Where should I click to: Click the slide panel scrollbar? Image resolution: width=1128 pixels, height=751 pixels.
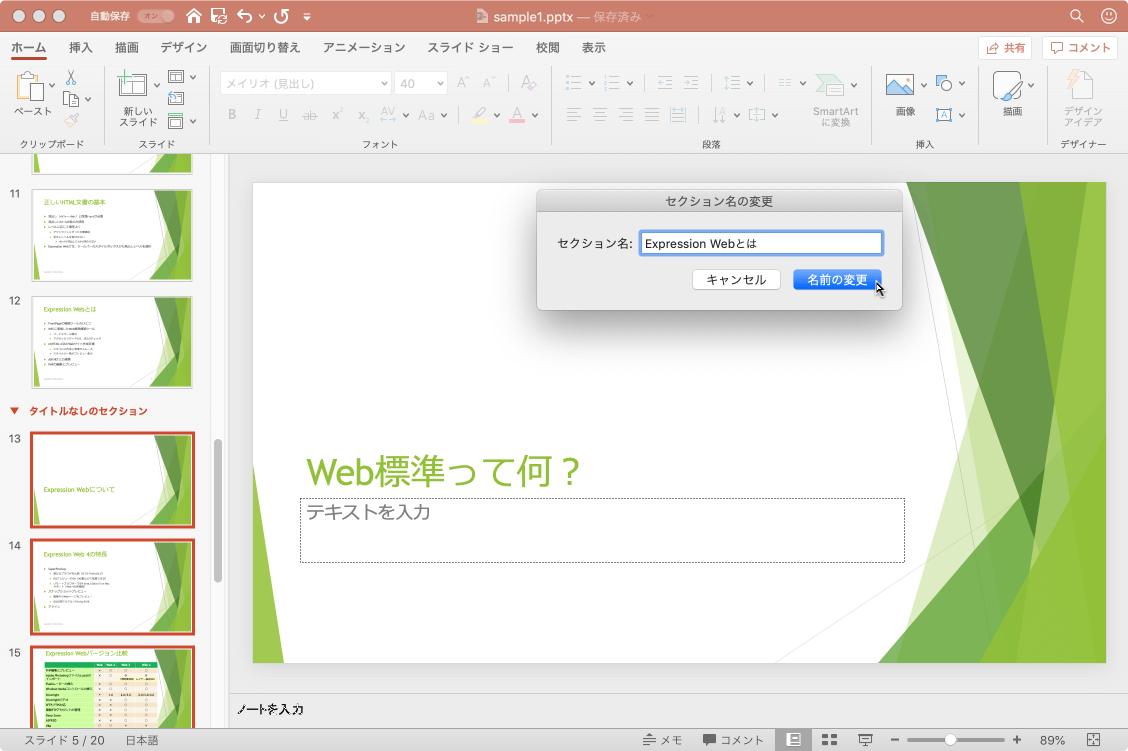[x=217, y=509]
